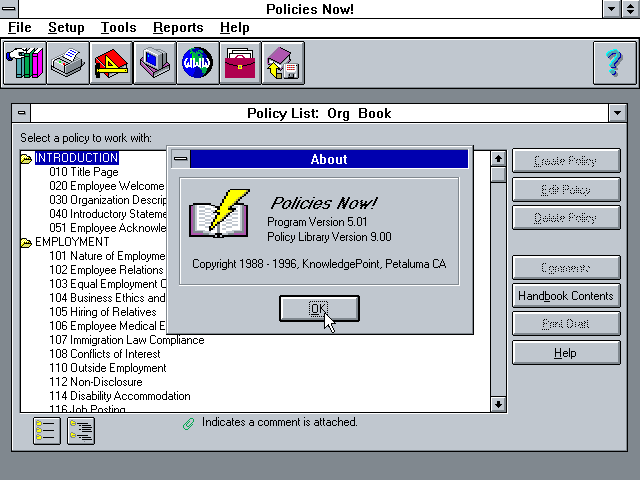640x480 pixels.
Task: Open the Tools menu
Action: point(118,27)
